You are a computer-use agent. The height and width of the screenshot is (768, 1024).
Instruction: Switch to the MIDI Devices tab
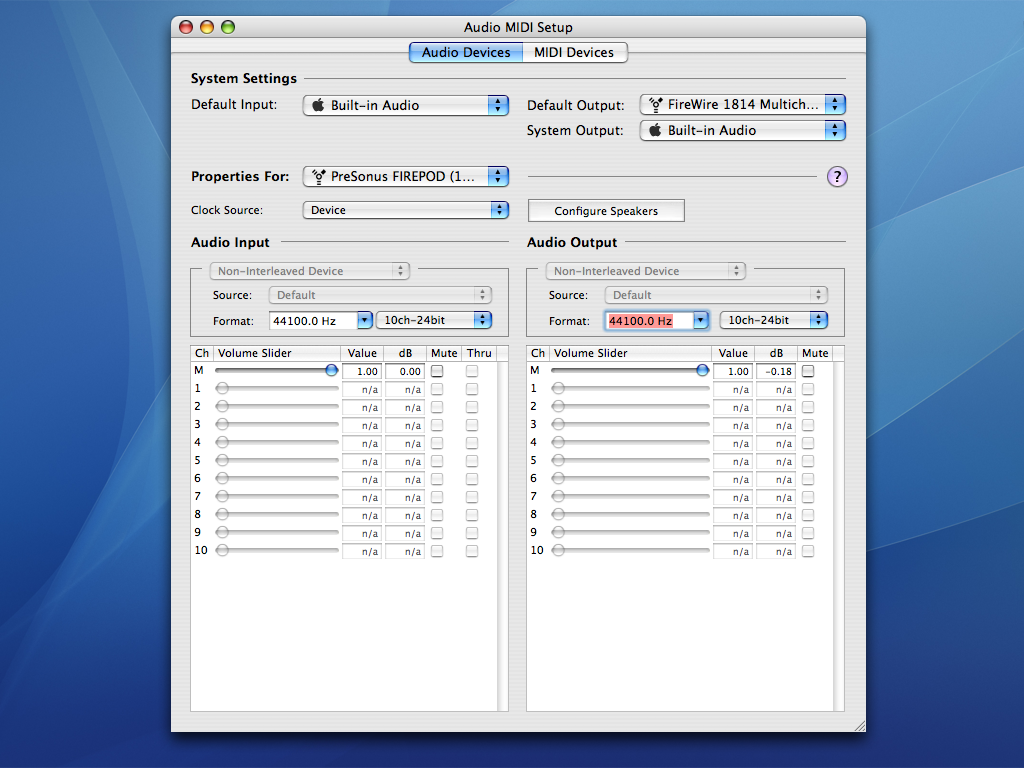click(574, 52)
